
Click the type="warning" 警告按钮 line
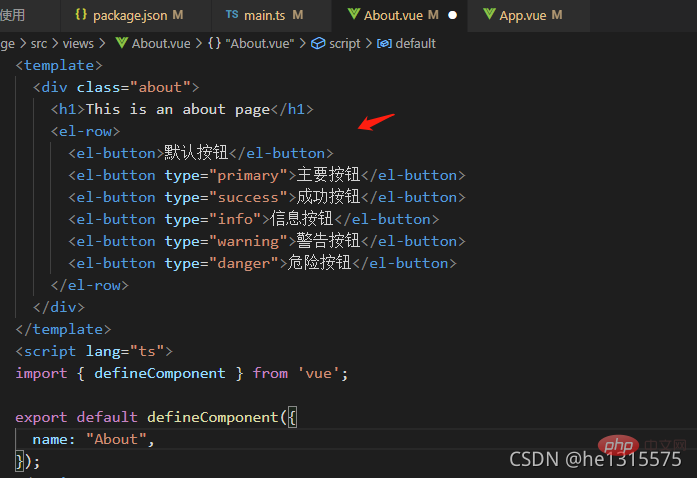pos(267,241)
